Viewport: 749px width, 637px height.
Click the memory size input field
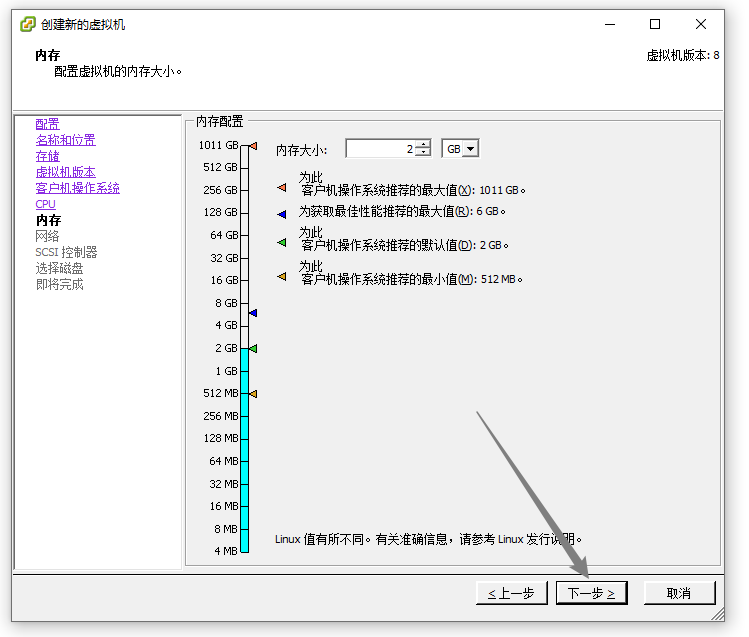[380, 149]
